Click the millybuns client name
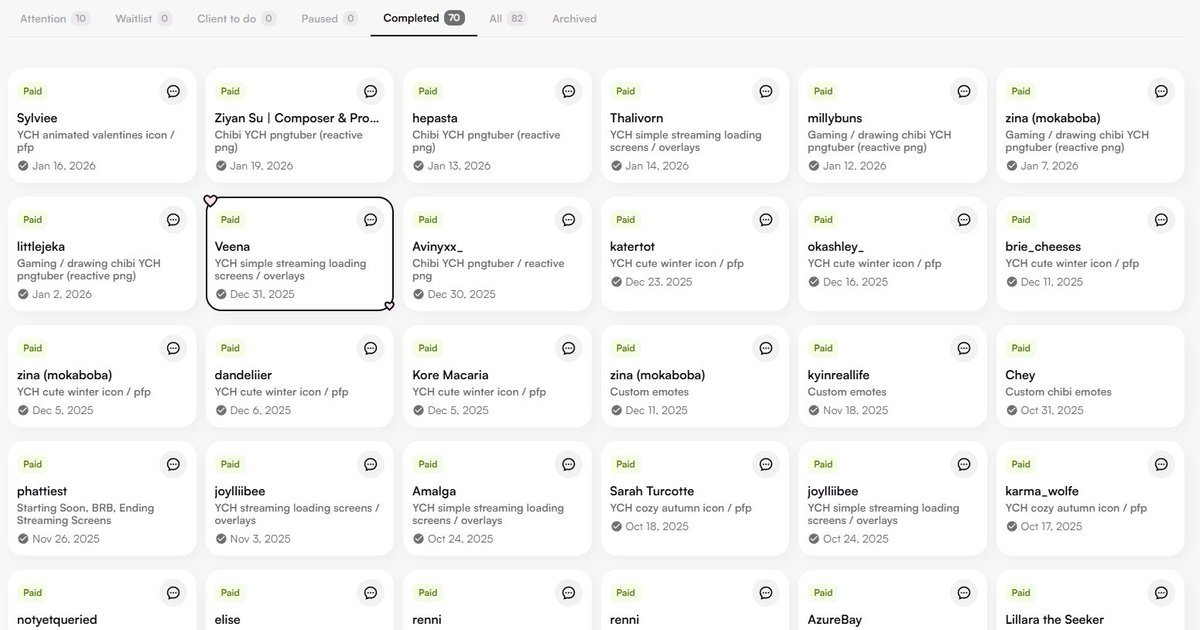The image size is (1200, 630). 835,118
